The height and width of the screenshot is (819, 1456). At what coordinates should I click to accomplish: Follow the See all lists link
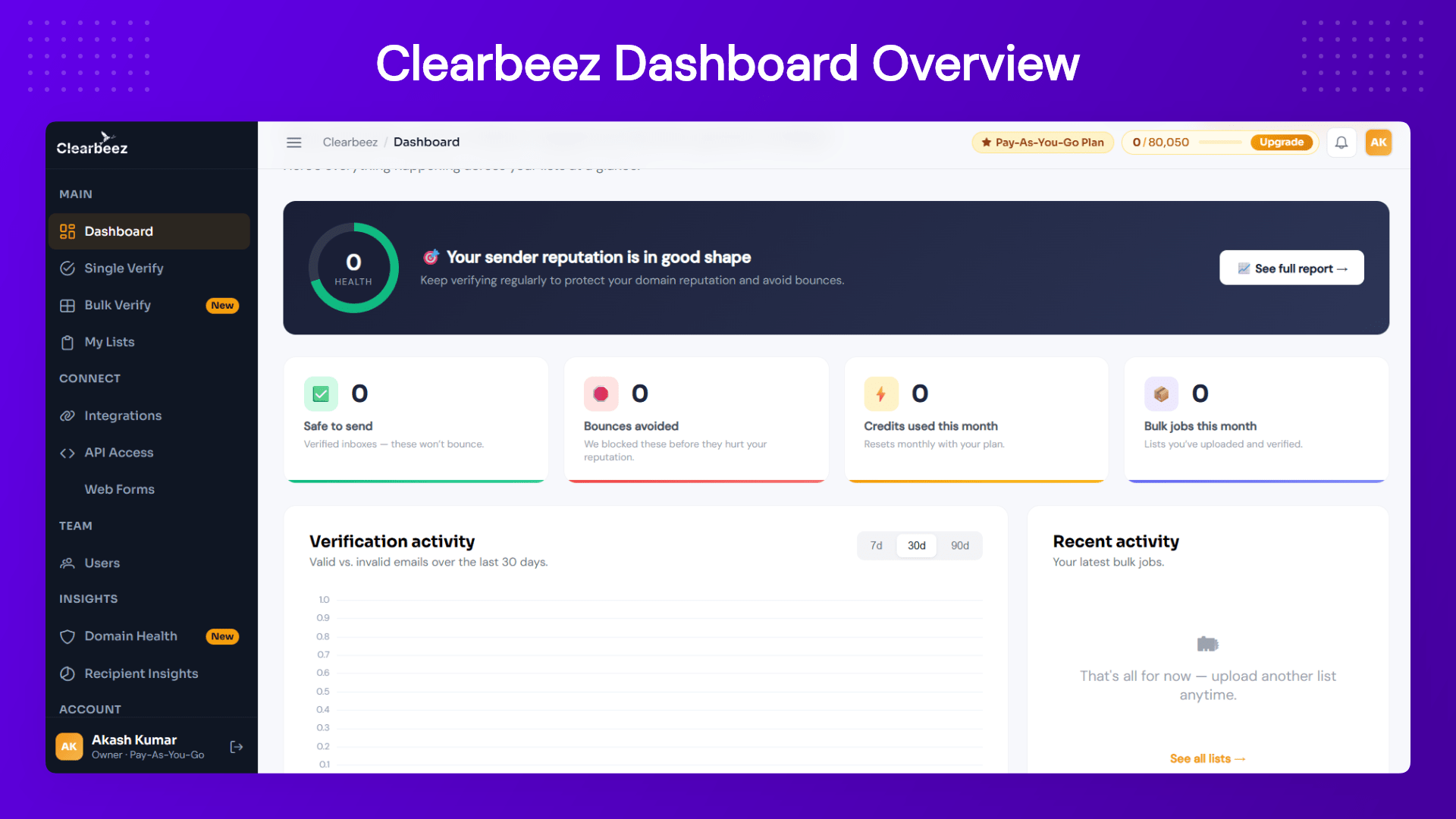pos(1207,758)
